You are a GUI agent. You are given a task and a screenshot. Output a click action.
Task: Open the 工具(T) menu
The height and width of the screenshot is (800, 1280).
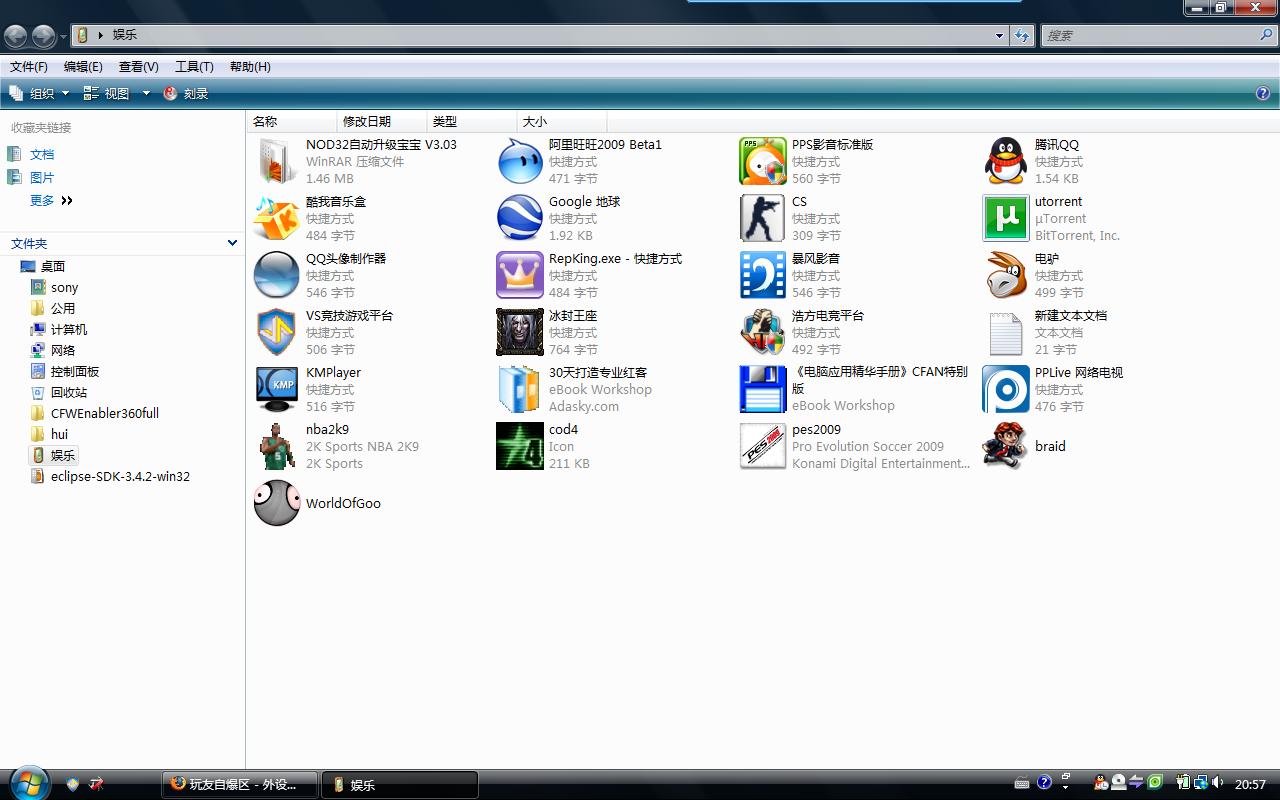click(194, 67)
